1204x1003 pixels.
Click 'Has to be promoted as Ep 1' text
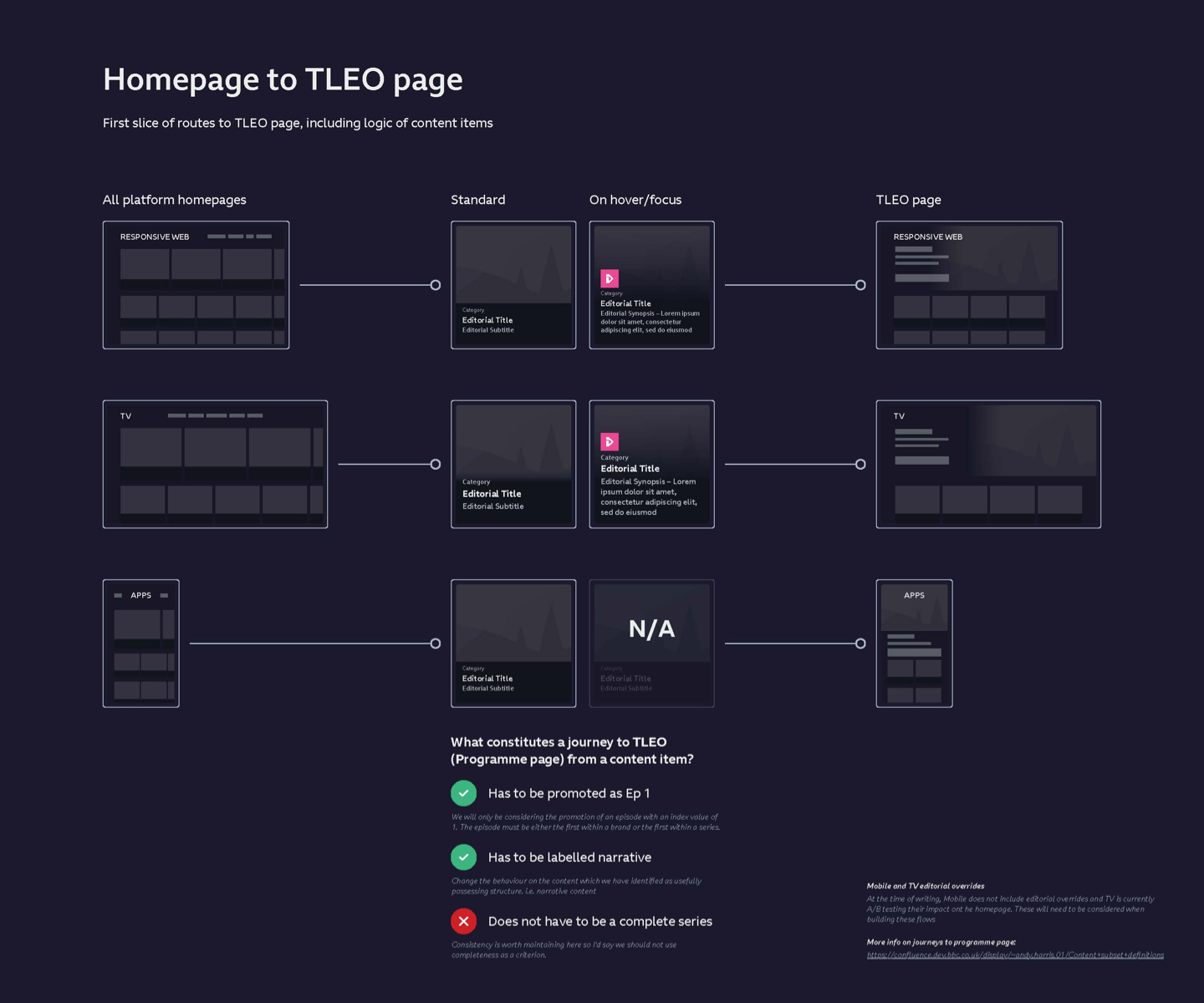[569, 793]
